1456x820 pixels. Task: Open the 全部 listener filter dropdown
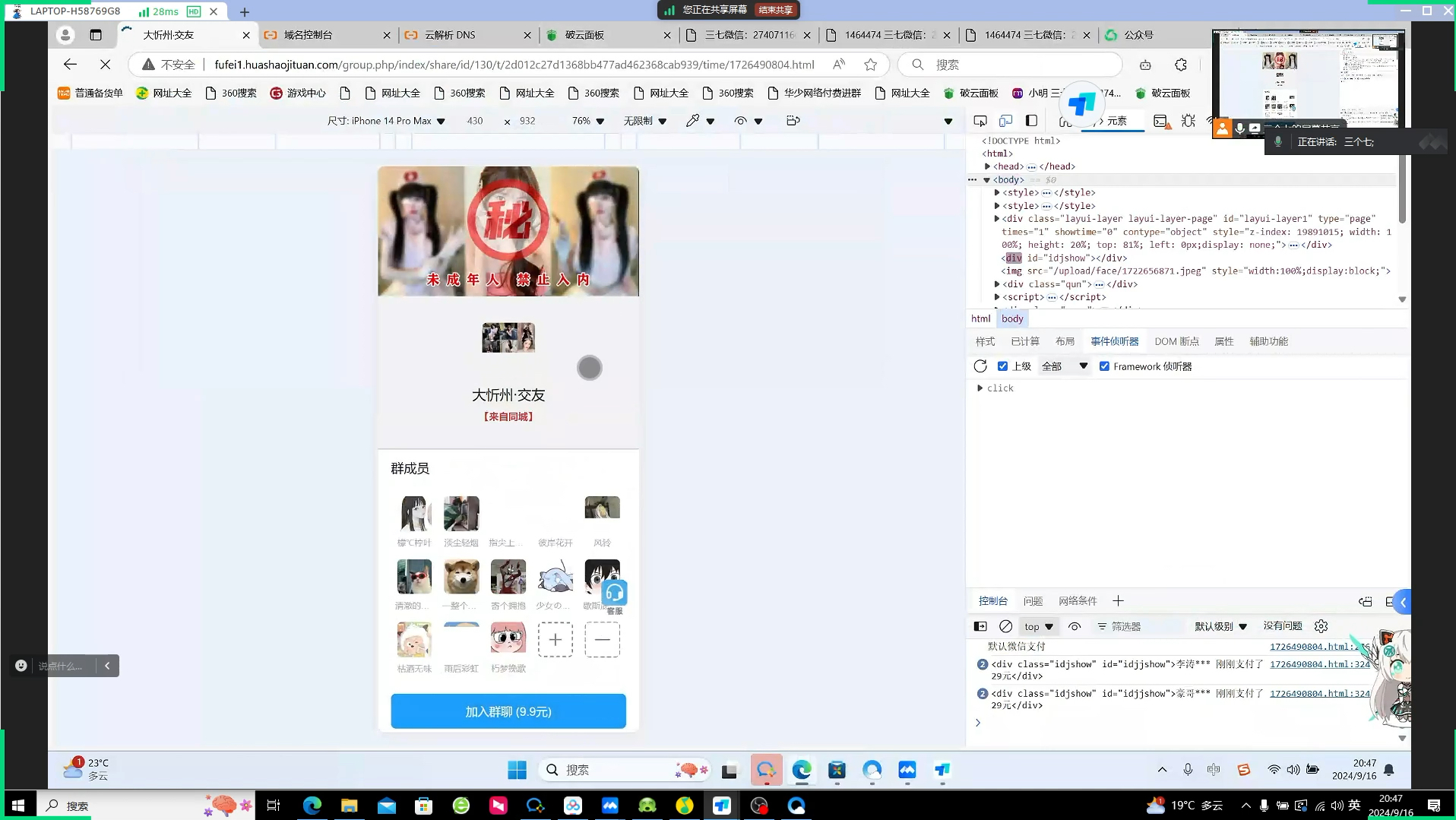coord(1064,366)
